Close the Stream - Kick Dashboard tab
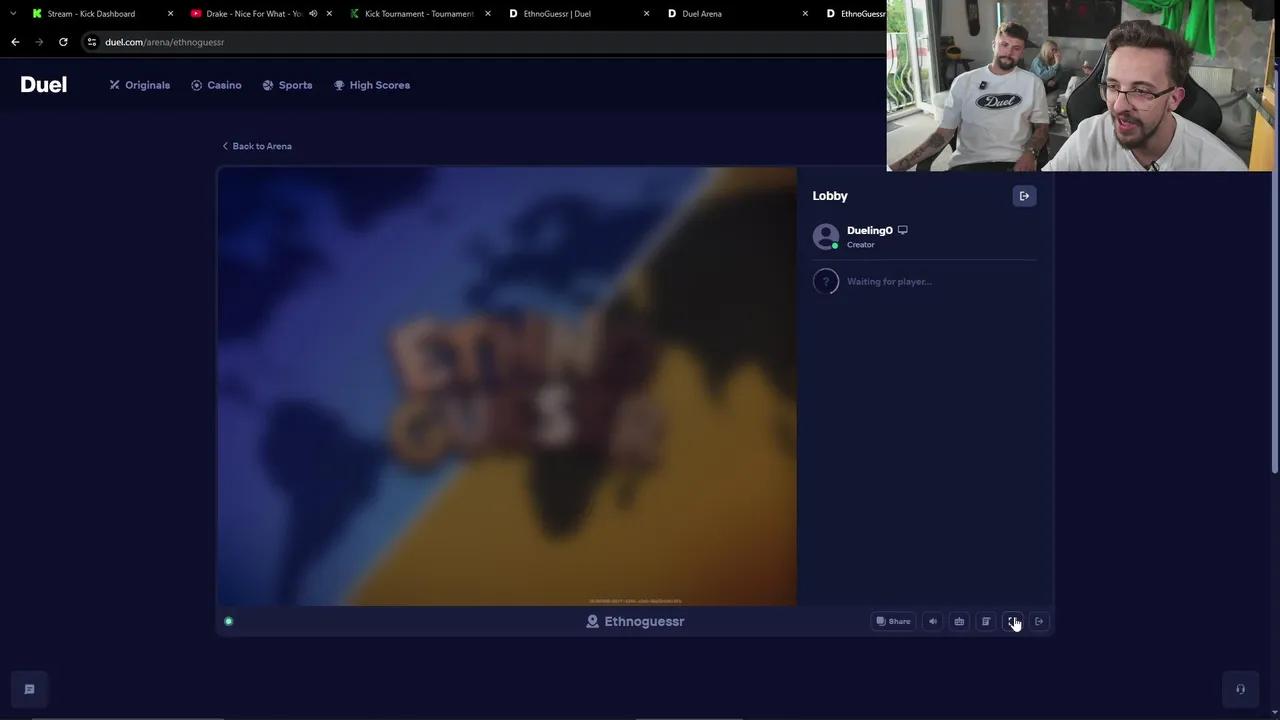Screen dimensions: 1280x720 [170, 14]
